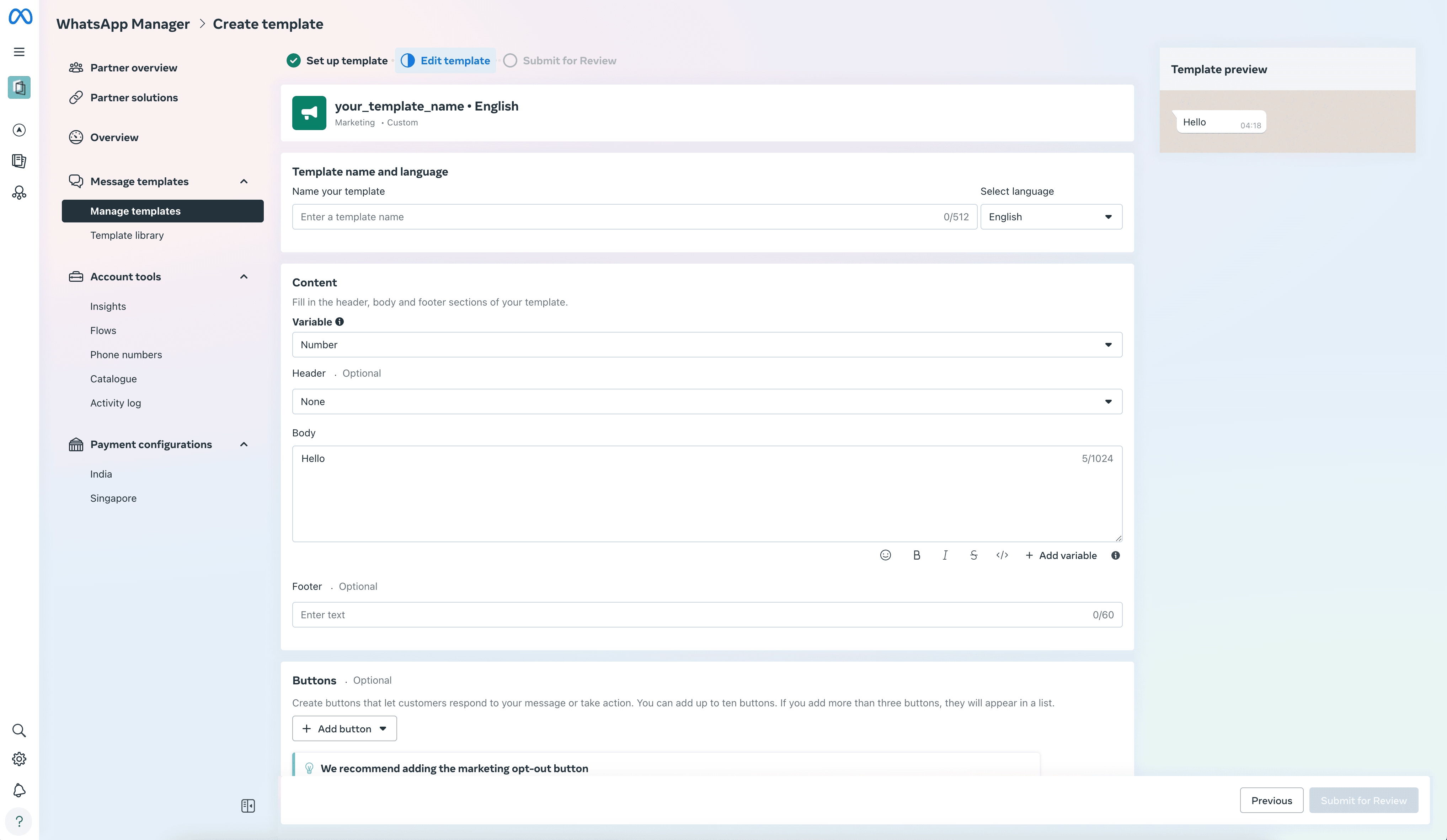Screen dimensions: 1447x840
Task: Open the Header type dropdown
Action: (707, 402)
